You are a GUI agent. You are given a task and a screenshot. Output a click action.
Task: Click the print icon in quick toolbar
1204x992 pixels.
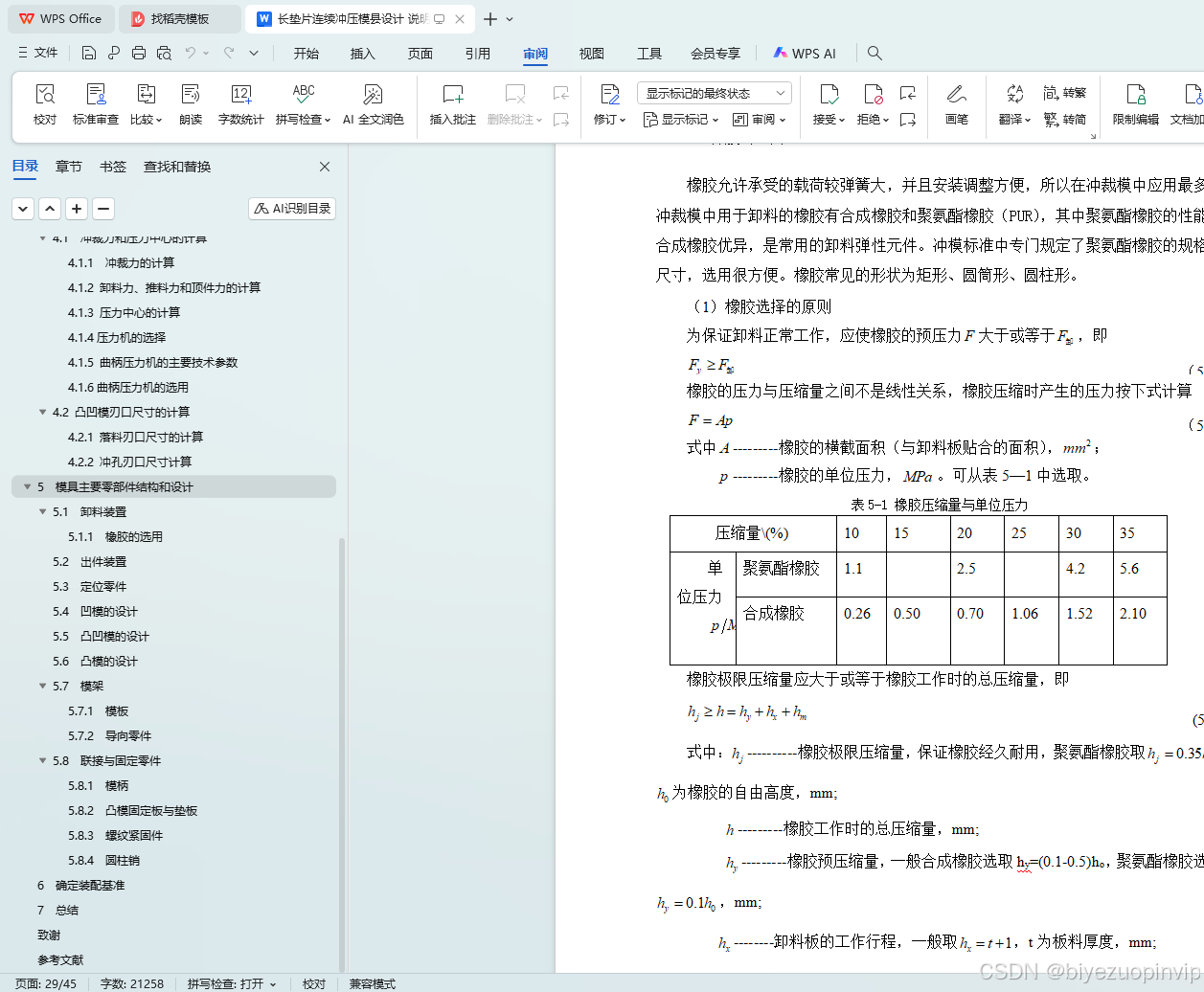point(139,53)
